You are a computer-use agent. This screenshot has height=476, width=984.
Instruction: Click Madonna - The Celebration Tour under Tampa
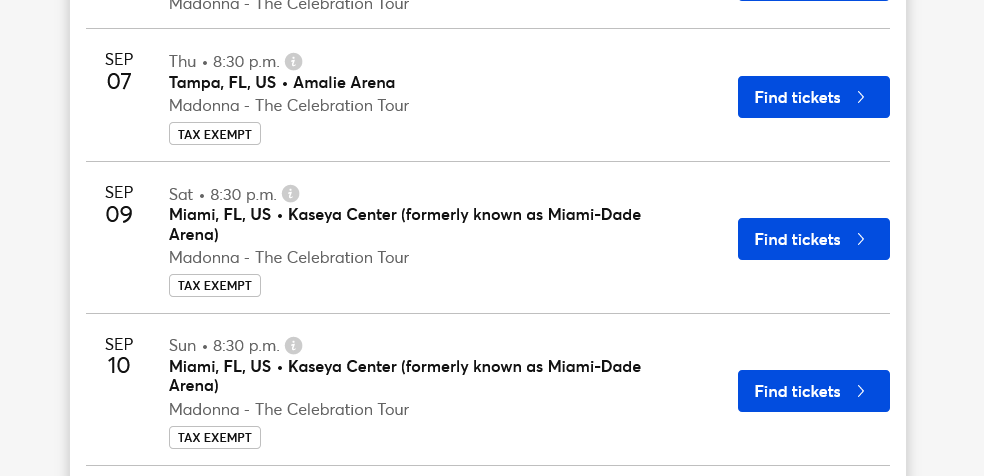[289, 105]
